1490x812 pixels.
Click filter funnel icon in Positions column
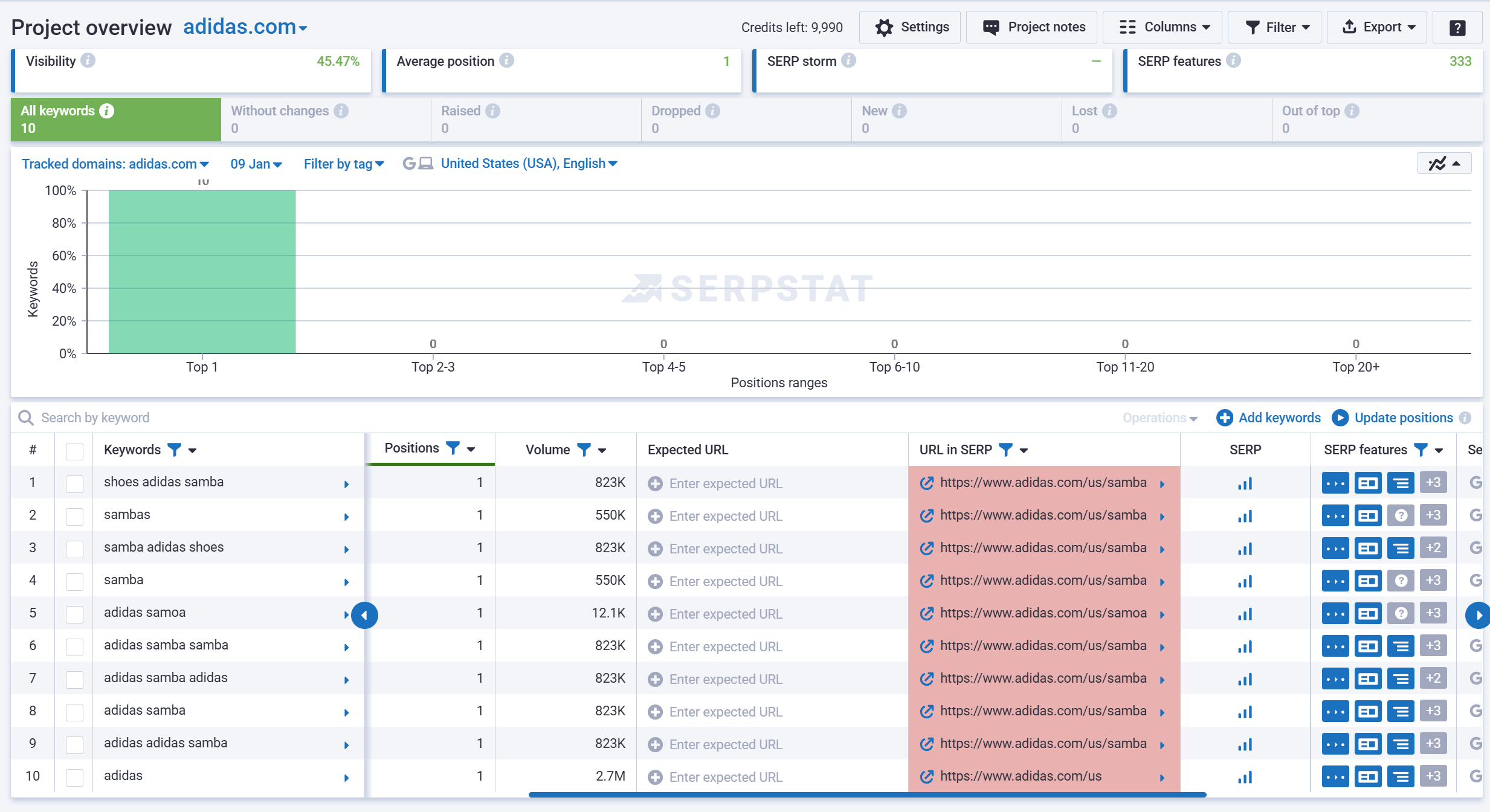[x=452, y=448]
